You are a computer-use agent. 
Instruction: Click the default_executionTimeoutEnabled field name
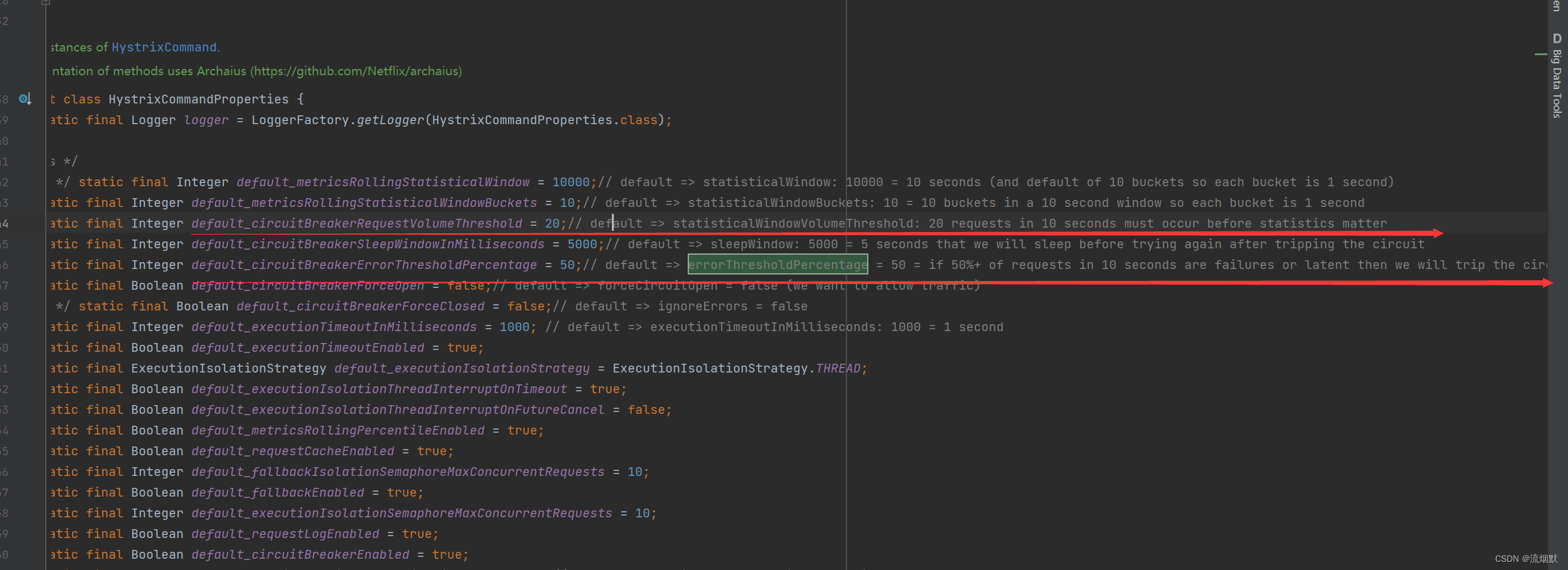(x=308, y=347)
